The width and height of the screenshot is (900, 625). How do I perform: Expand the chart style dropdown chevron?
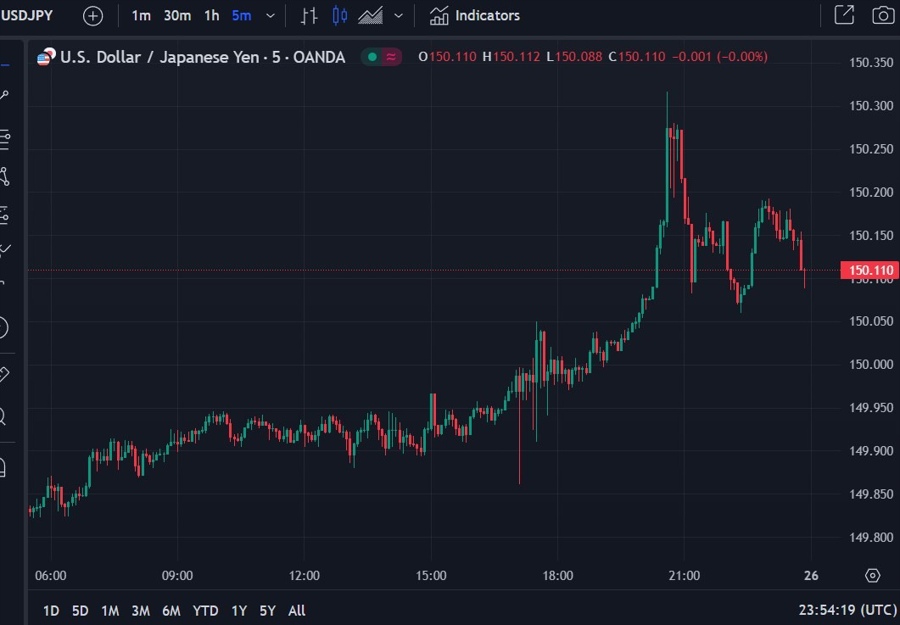click(x=399, y=16)
